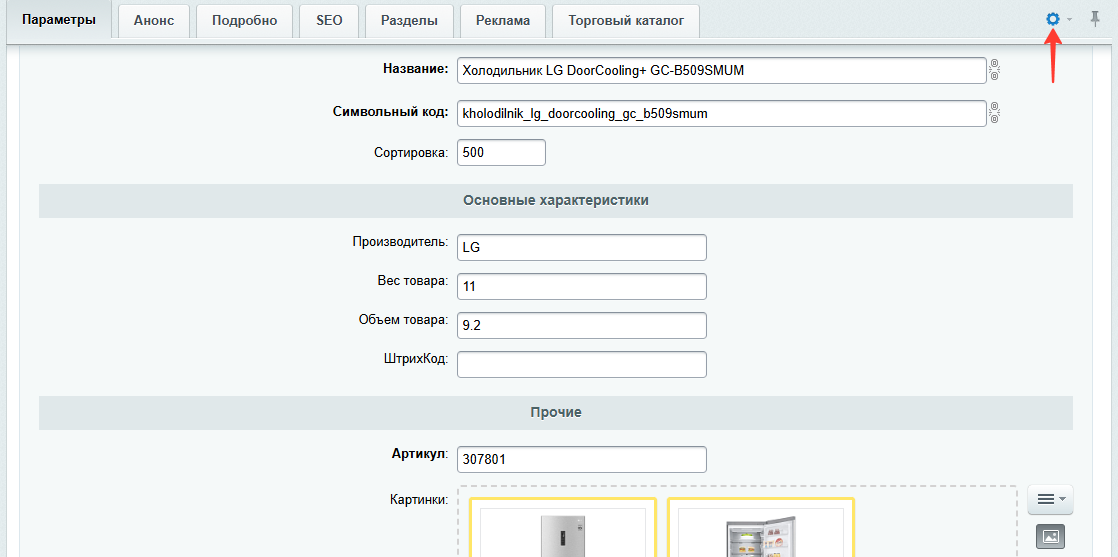Open the pictures hamburger menu dropdown

[x=1050, y=499]
